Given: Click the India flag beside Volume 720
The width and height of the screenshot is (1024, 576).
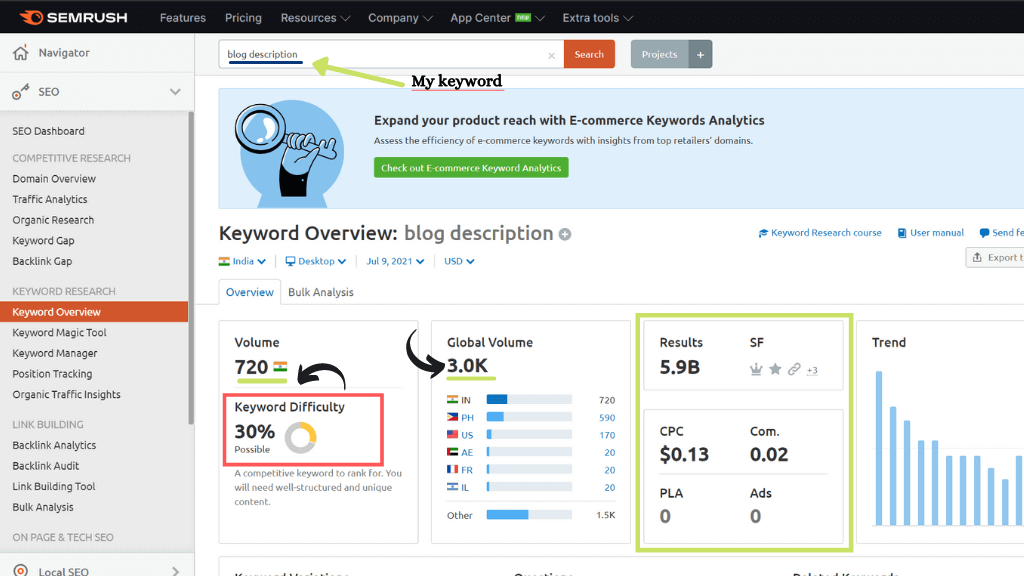Looking at the screenshot, I should click(x=280, y=367).
